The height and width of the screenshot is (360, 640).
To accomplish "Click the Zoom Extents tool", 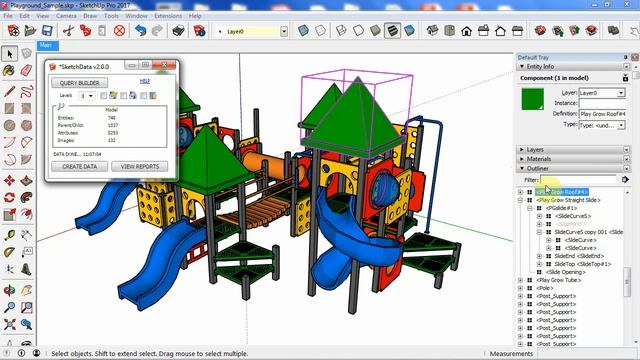I will click(x=9, y=324).
